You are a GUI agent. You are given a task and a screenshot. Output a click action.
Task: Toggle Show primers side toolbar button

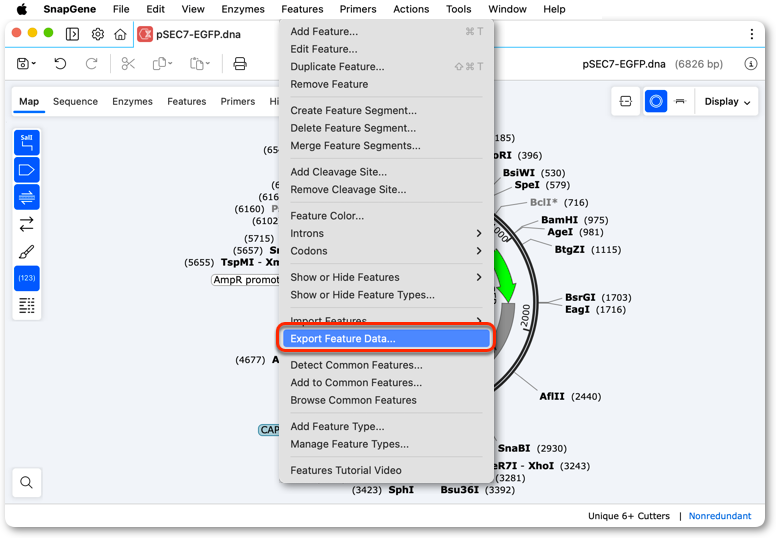tap(27, 197)
